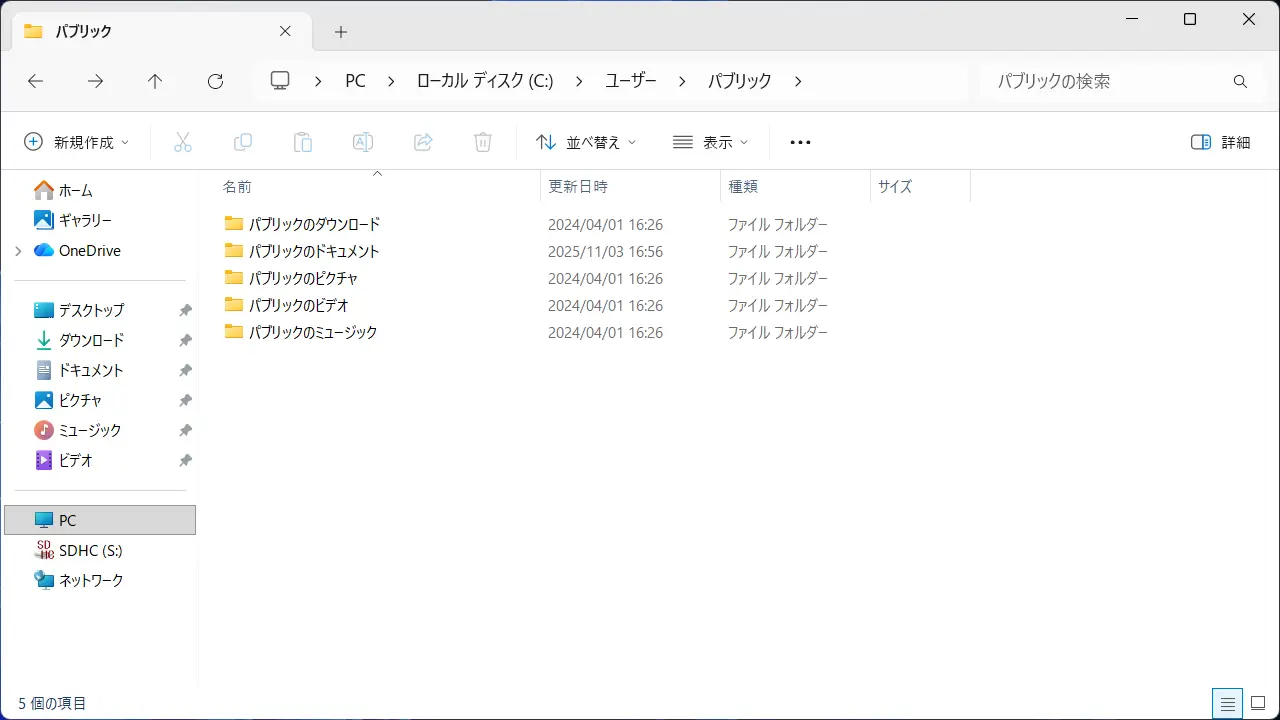The height and width of the screenshot is (720, 1280).
Task: Open the 新規作成 dropdown
Action: (x=77, y=142)
